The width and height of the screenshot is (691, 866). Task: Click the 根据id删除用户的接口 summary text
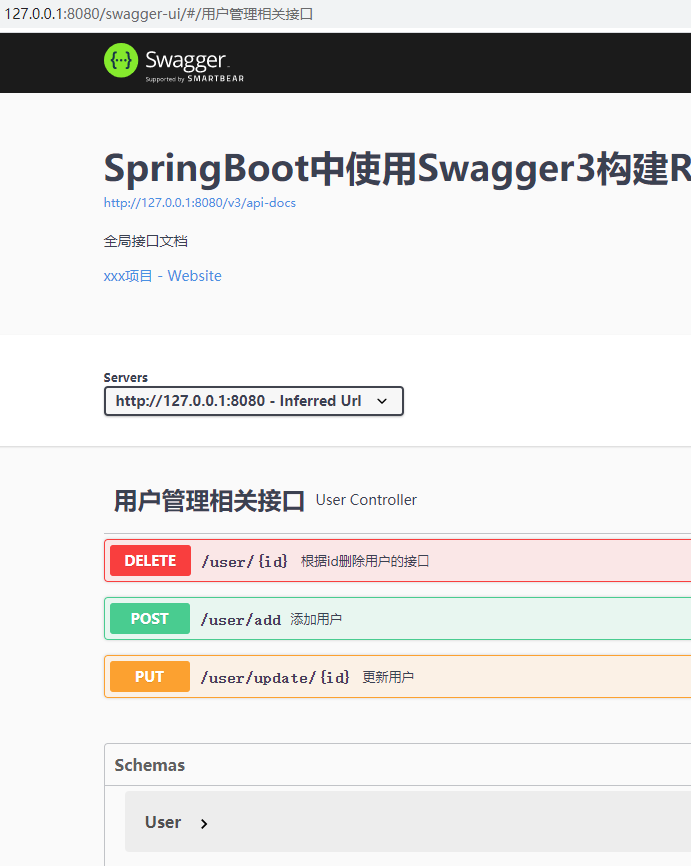[x=365, y=561]
